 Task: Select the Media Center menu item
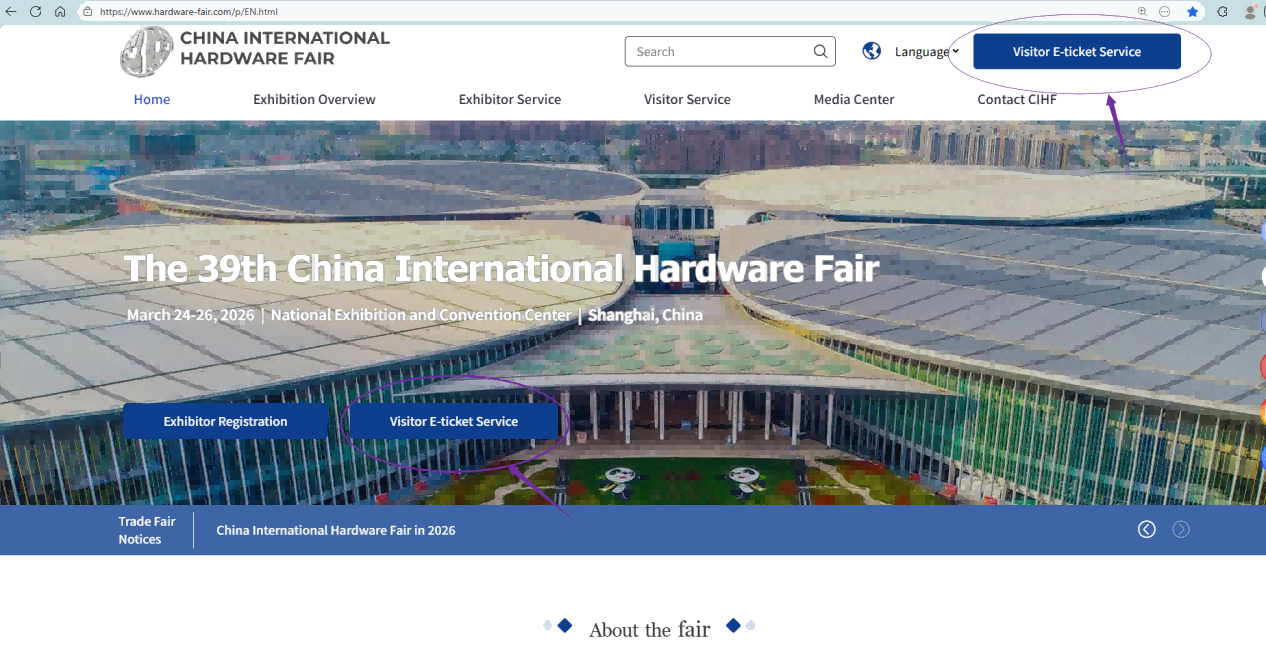tap(853, 99)
